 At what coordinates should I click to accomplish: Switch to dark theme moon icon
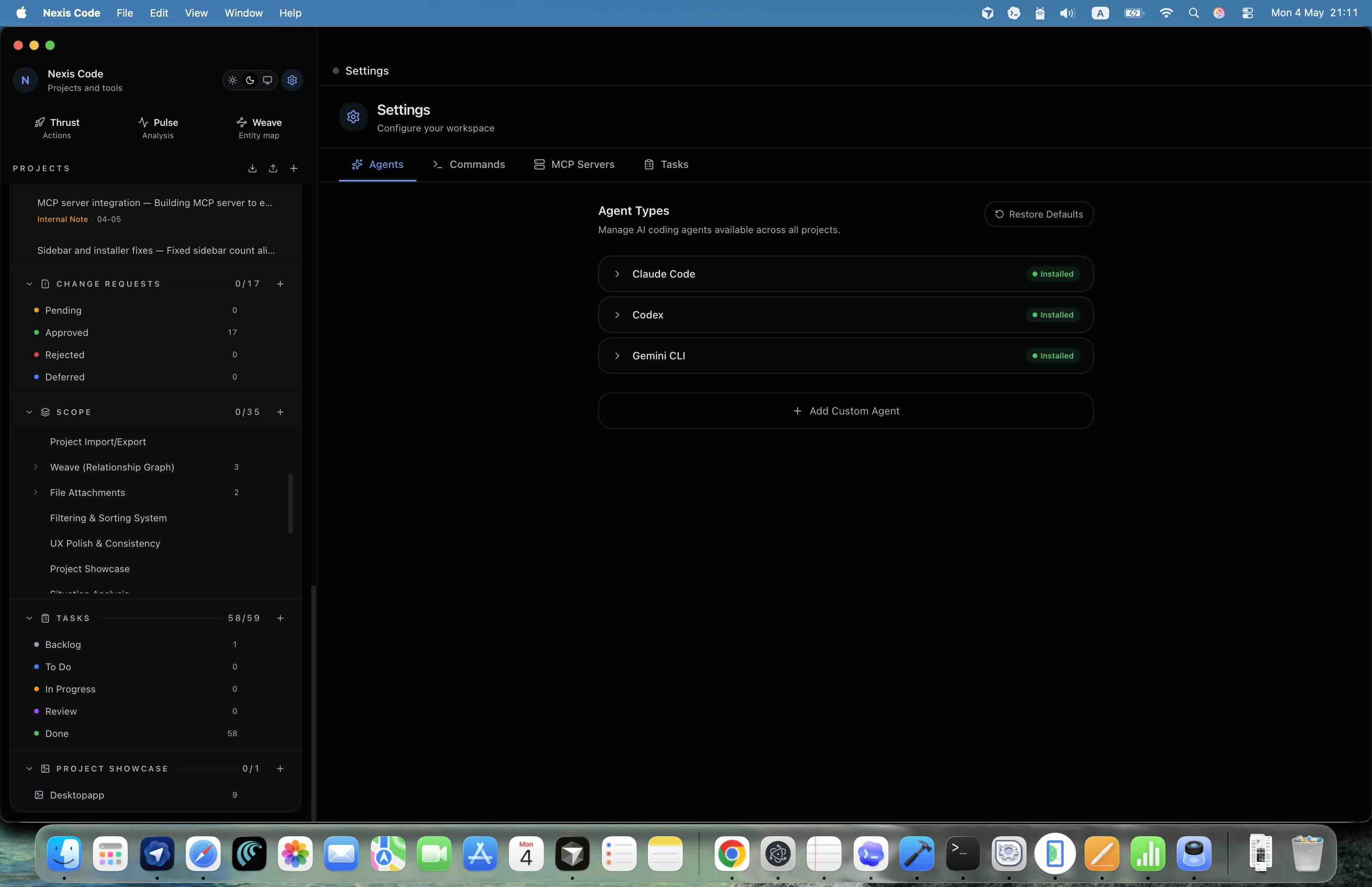(250, 80)
